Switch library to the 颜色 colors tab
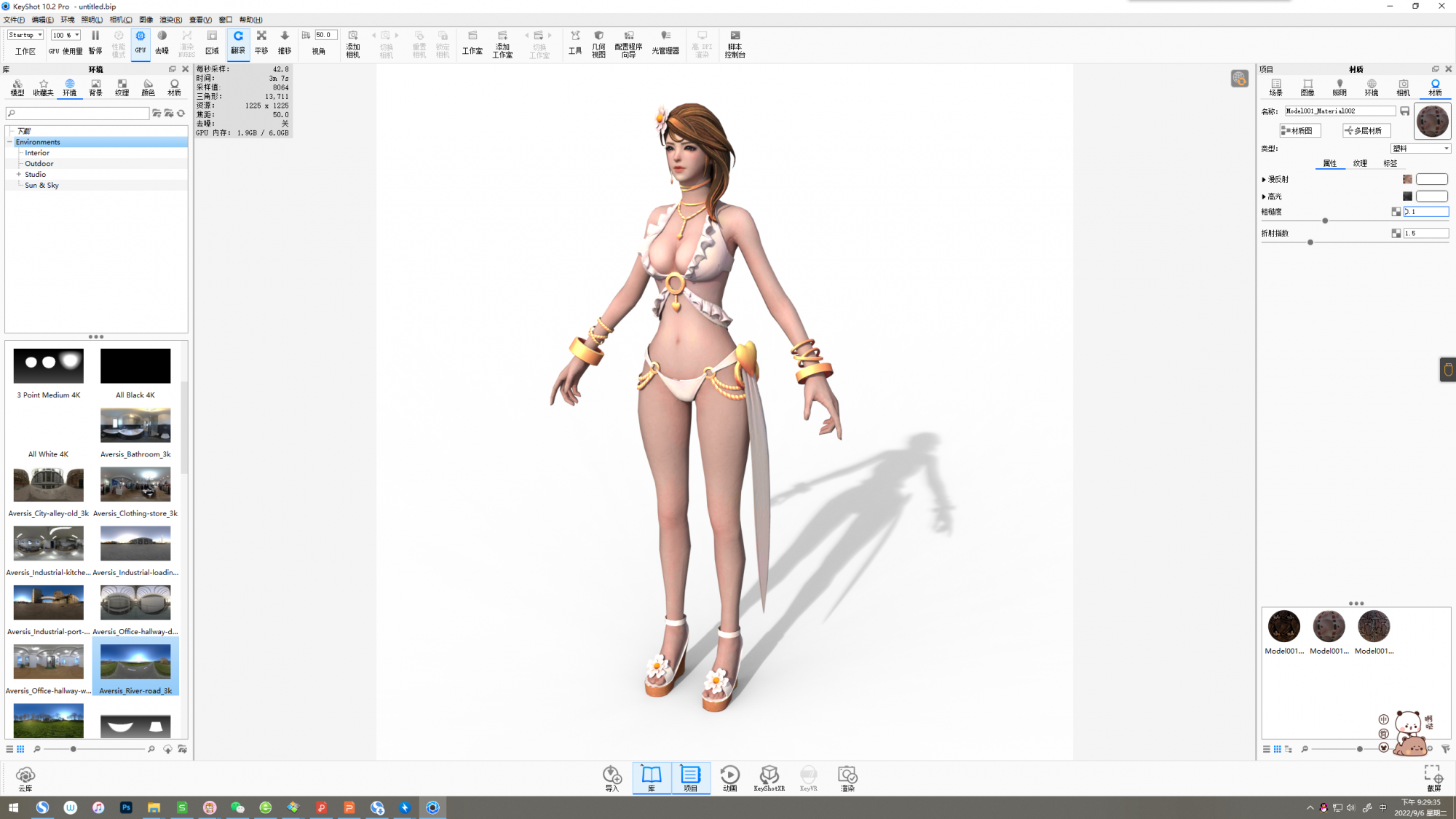 tap(149, 87)
